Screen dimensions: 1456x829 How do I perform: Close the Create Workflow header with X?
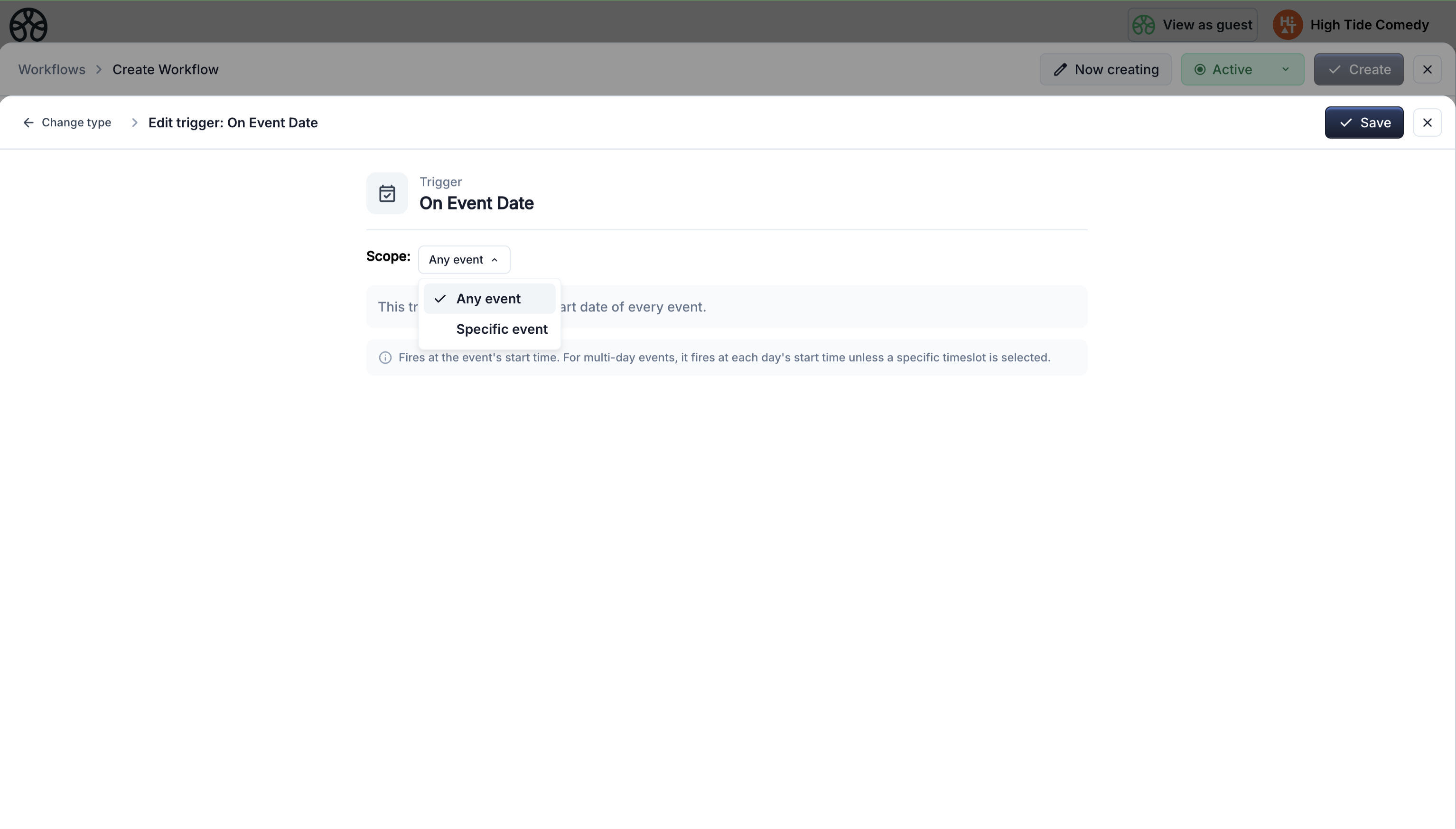click(x=1427, y=69)
